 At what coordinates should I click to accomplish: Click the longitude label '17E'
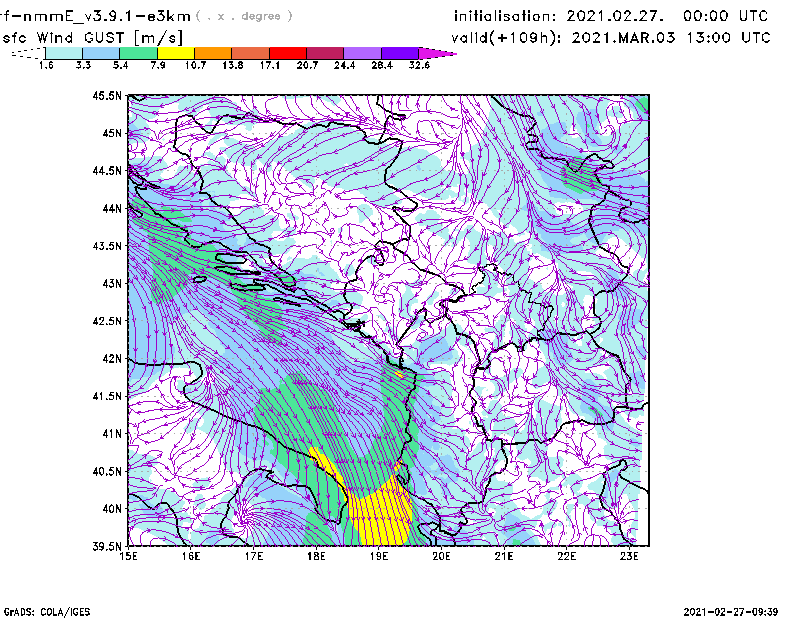coord(254,556)
